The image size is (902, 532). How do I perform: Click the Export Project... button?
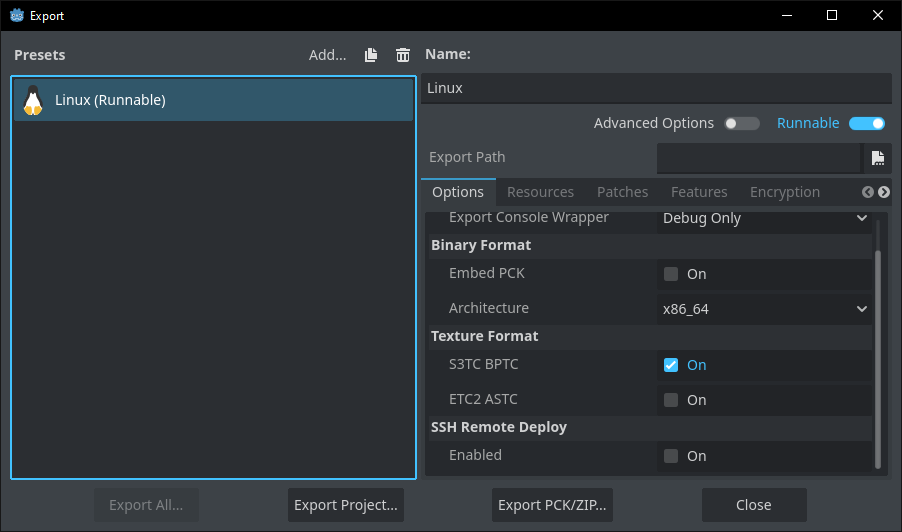346,505
